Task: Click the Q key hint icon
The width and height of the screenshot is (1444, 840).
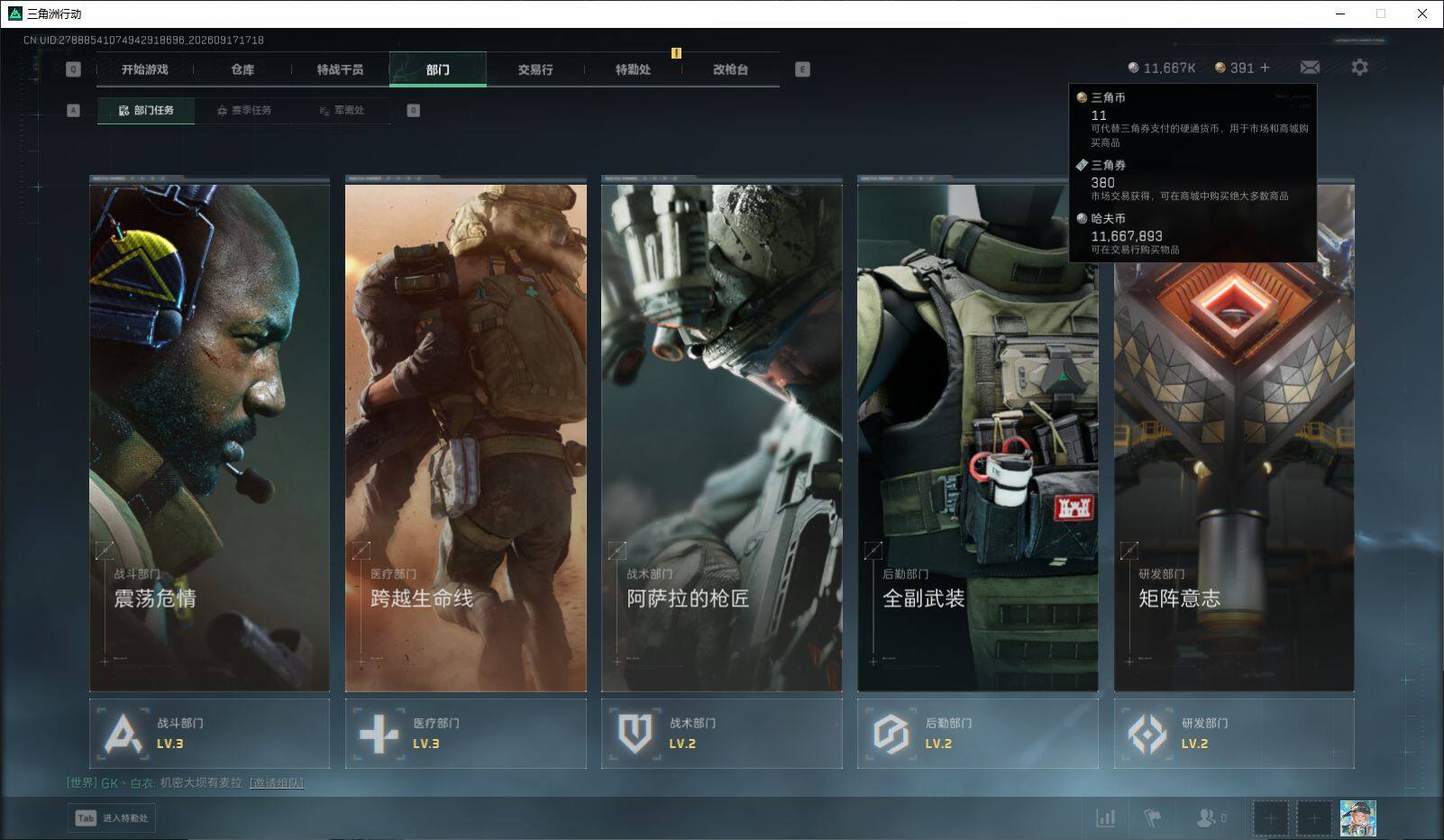Action: click(x=74, y=69)
